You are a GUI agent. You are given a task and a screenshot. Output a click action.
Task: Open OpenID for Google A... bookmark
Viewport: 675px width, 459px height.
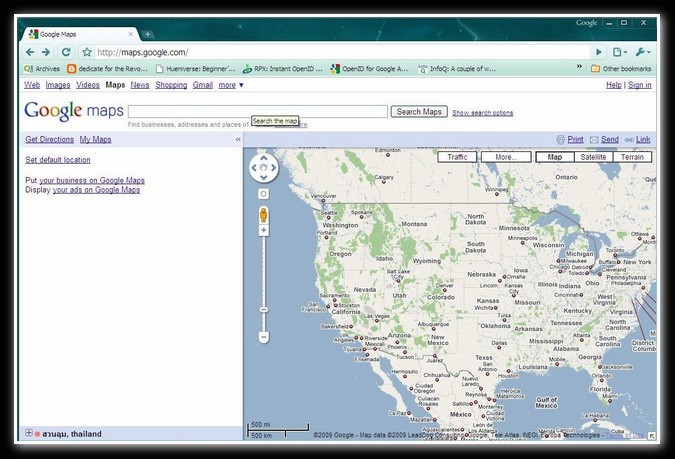(369, 68)
